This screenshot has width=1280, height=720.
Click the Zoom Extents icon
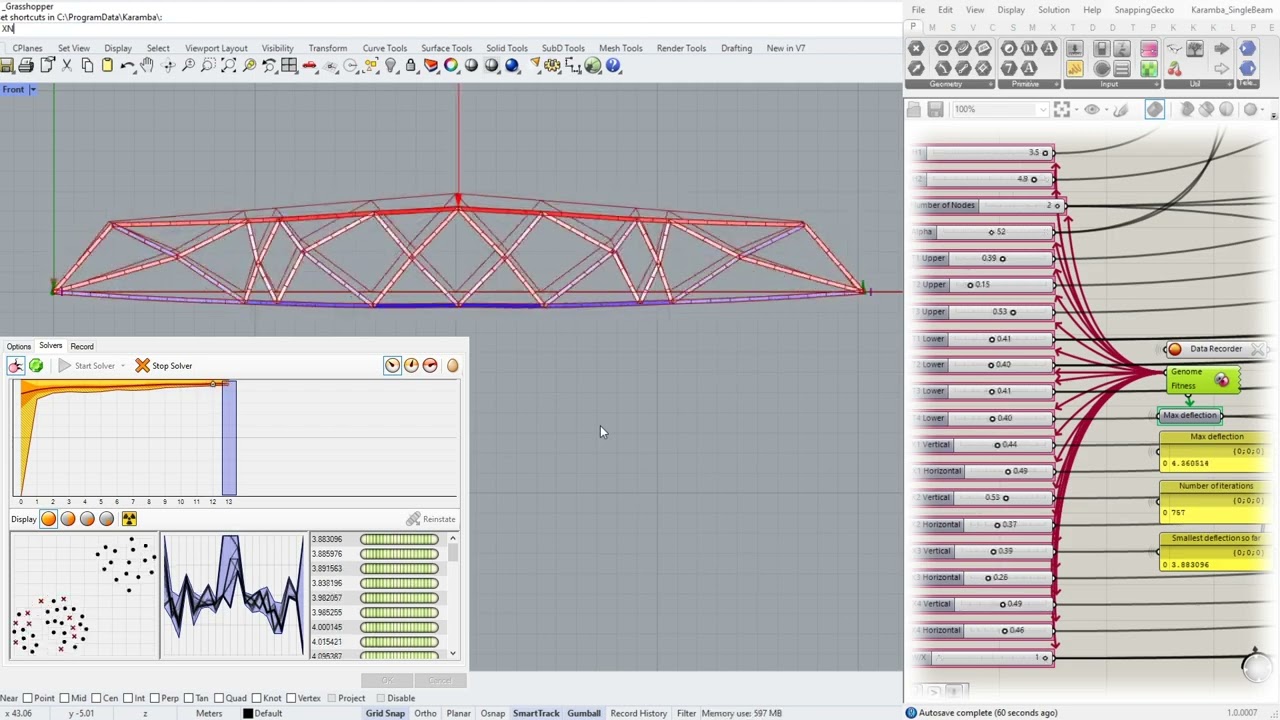click(x=228, y=66)
